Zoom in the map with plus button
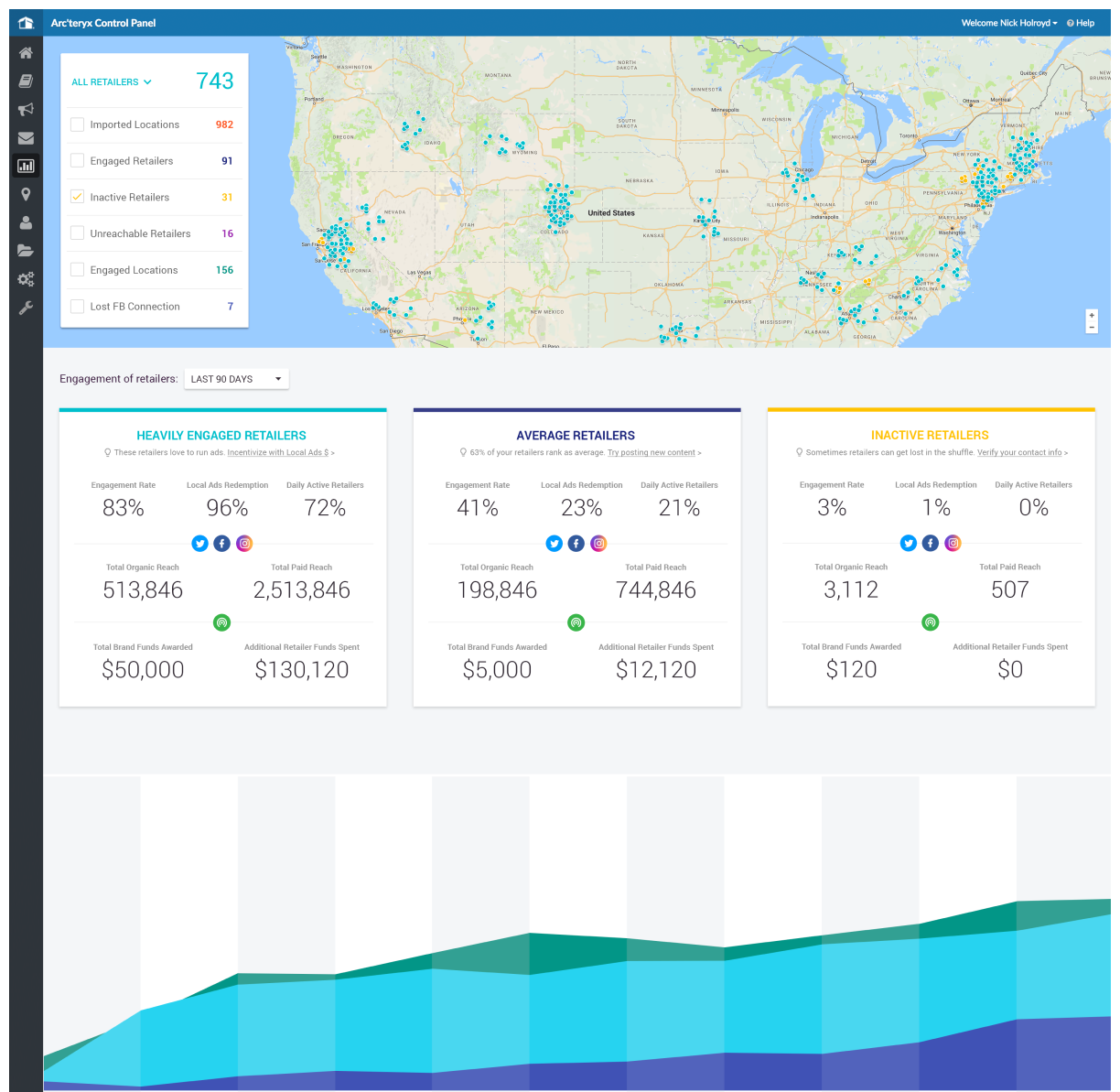1120x1092 pixels. tap(1092, 316)
